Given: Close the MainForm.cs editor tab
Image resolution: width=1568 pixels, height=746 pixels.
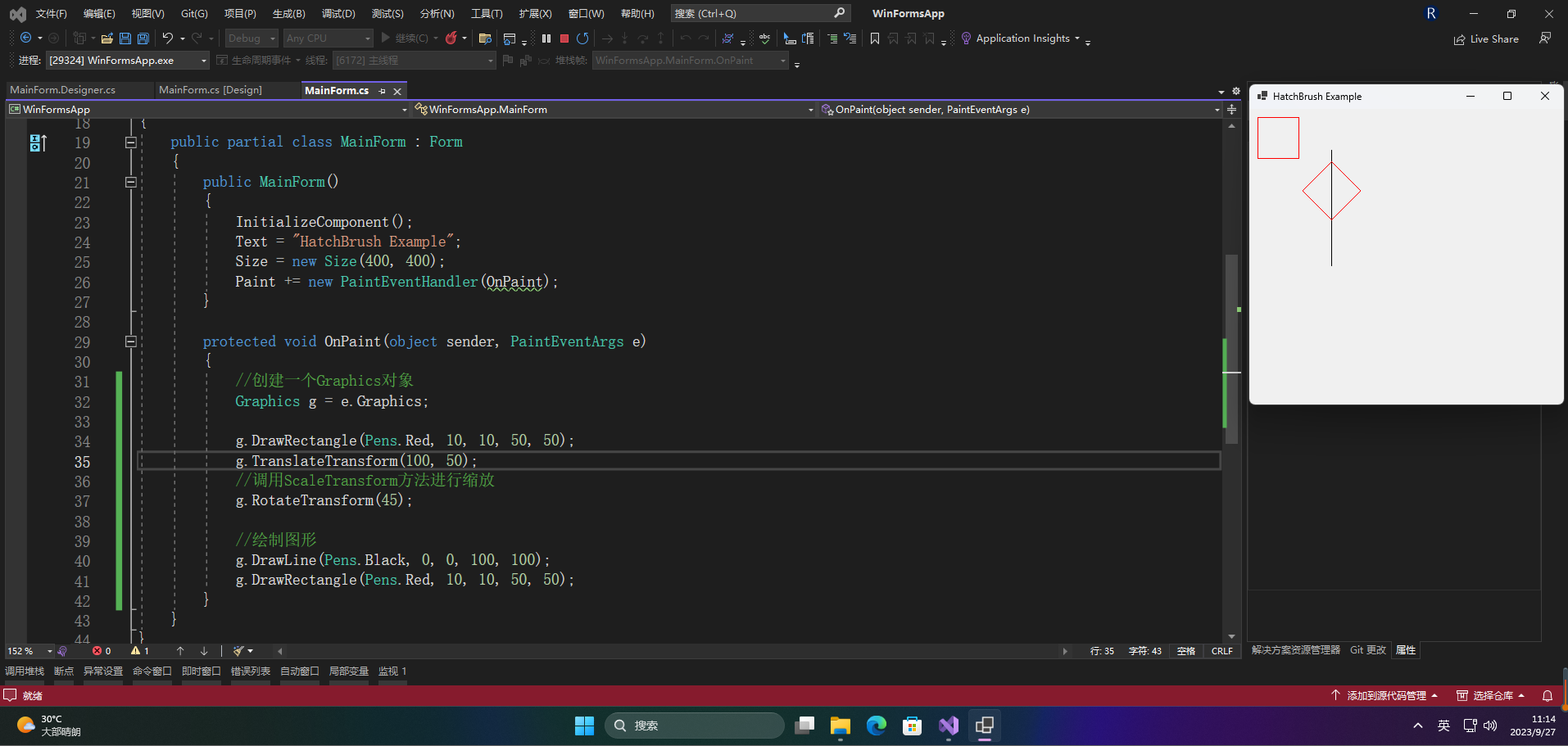Looking at the screenshot, I should 397,91.
